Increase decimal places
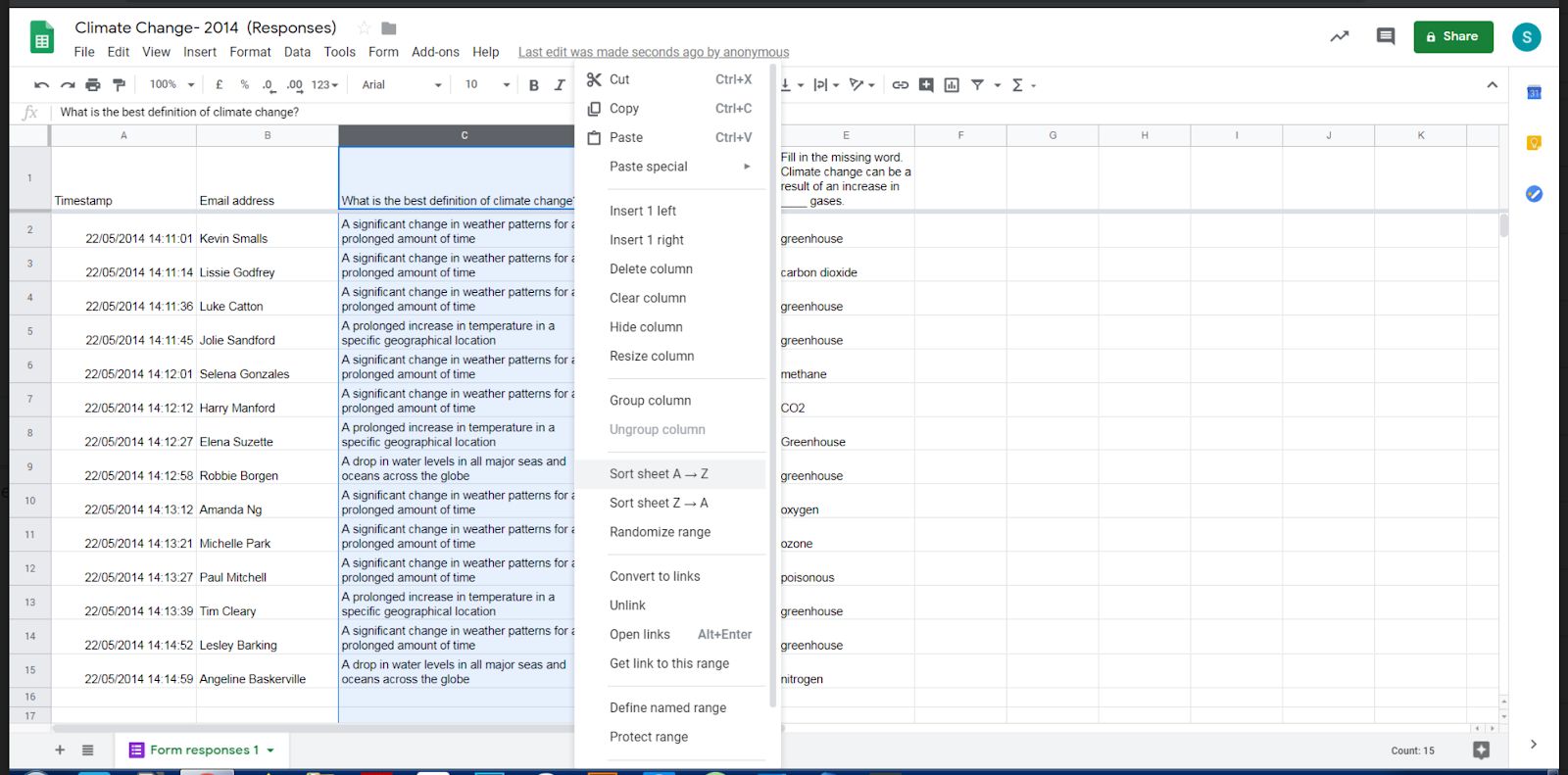Viewport: 1568px width, 775px height. 294,85
